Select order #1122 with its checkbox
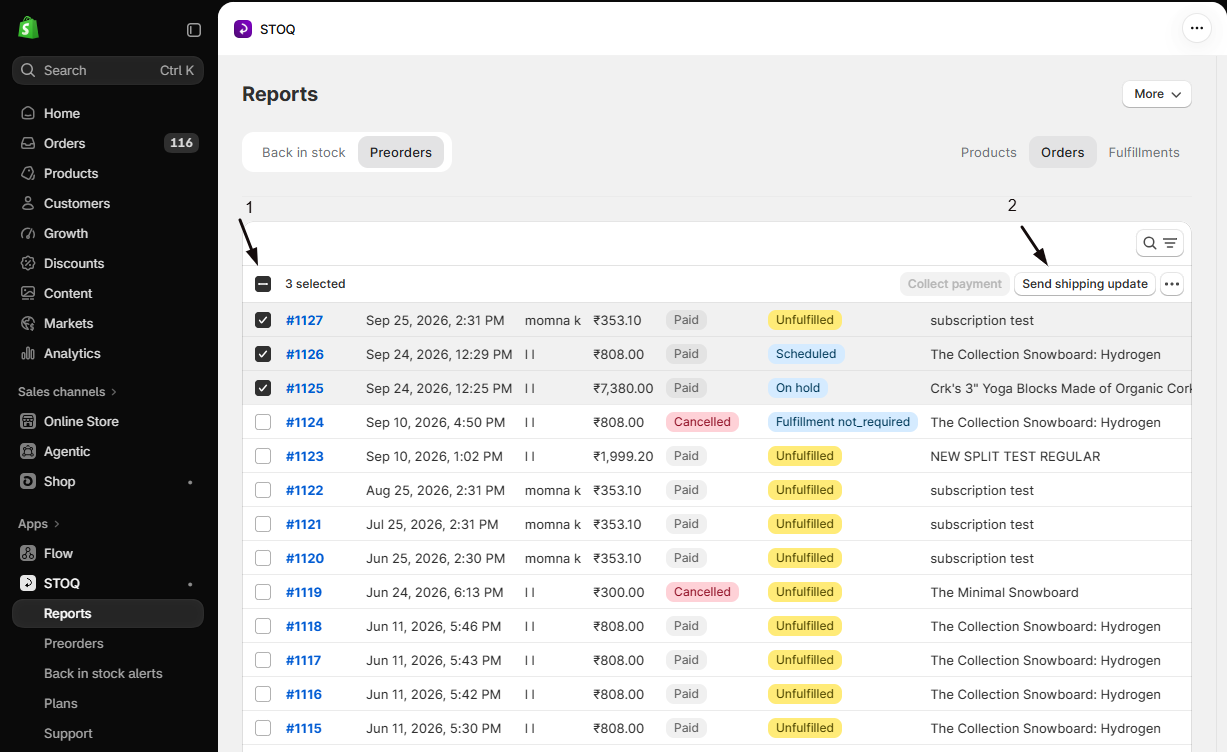Image resolution: width=1227 pixels, height=752 pixels. [263, 490]
